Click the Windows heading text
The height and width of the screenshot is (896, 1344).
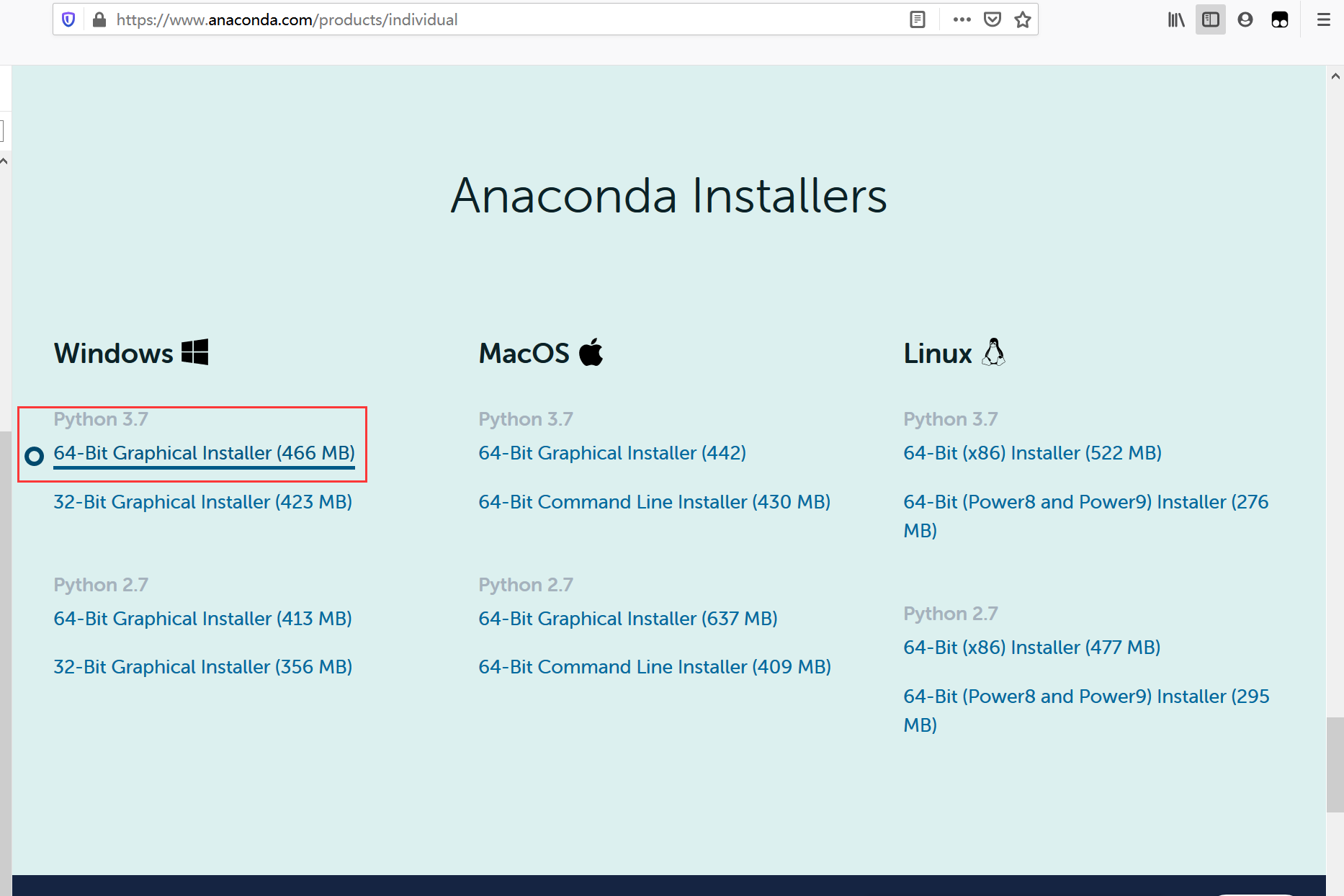tap(114, 353)
